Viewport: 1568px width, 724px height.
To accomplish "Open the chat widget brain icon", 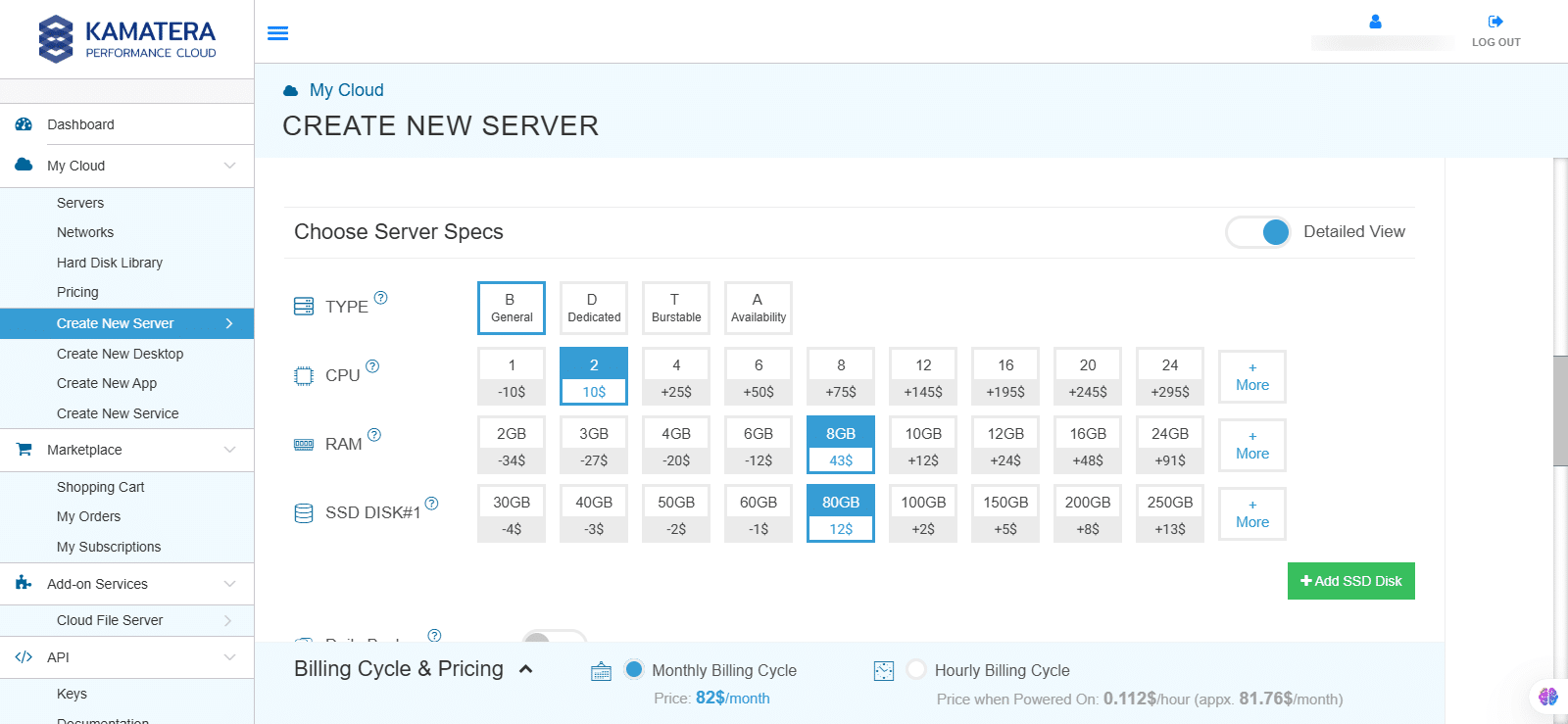I will [1548, 697].
